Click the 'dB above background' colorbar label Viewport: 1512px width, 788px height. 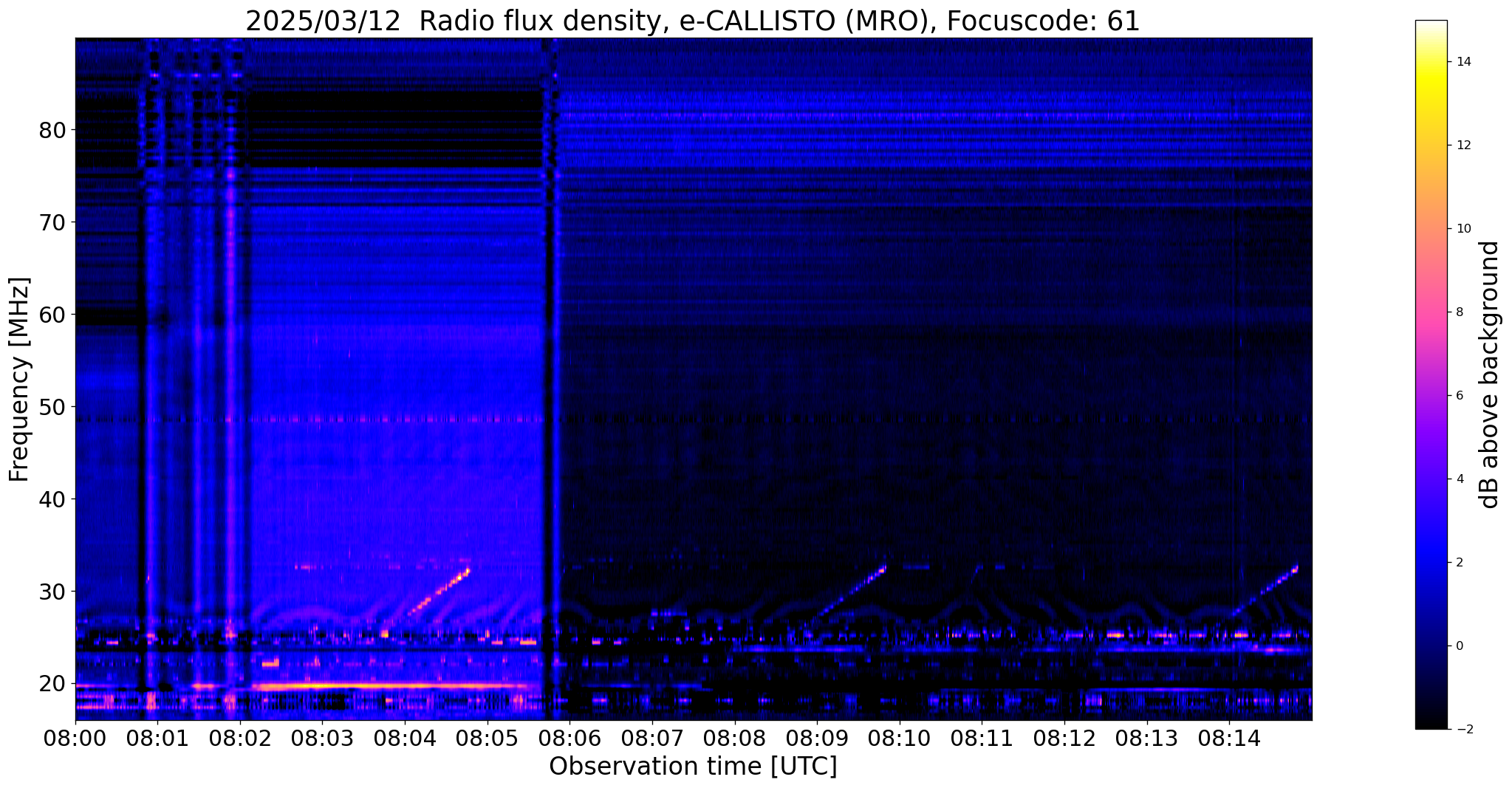point(1491,374)
